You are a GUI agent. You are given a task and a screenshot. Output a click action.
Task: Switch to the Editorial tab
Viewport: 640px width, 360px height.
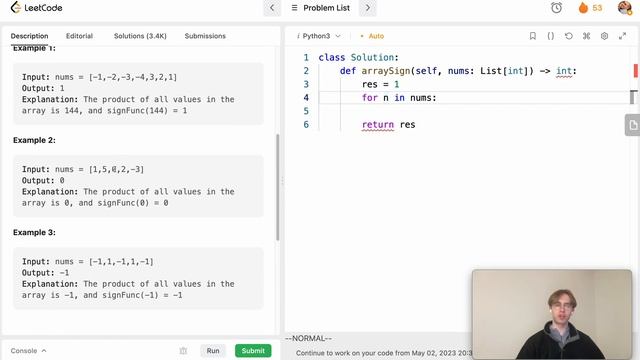click(x=79, y=36)
